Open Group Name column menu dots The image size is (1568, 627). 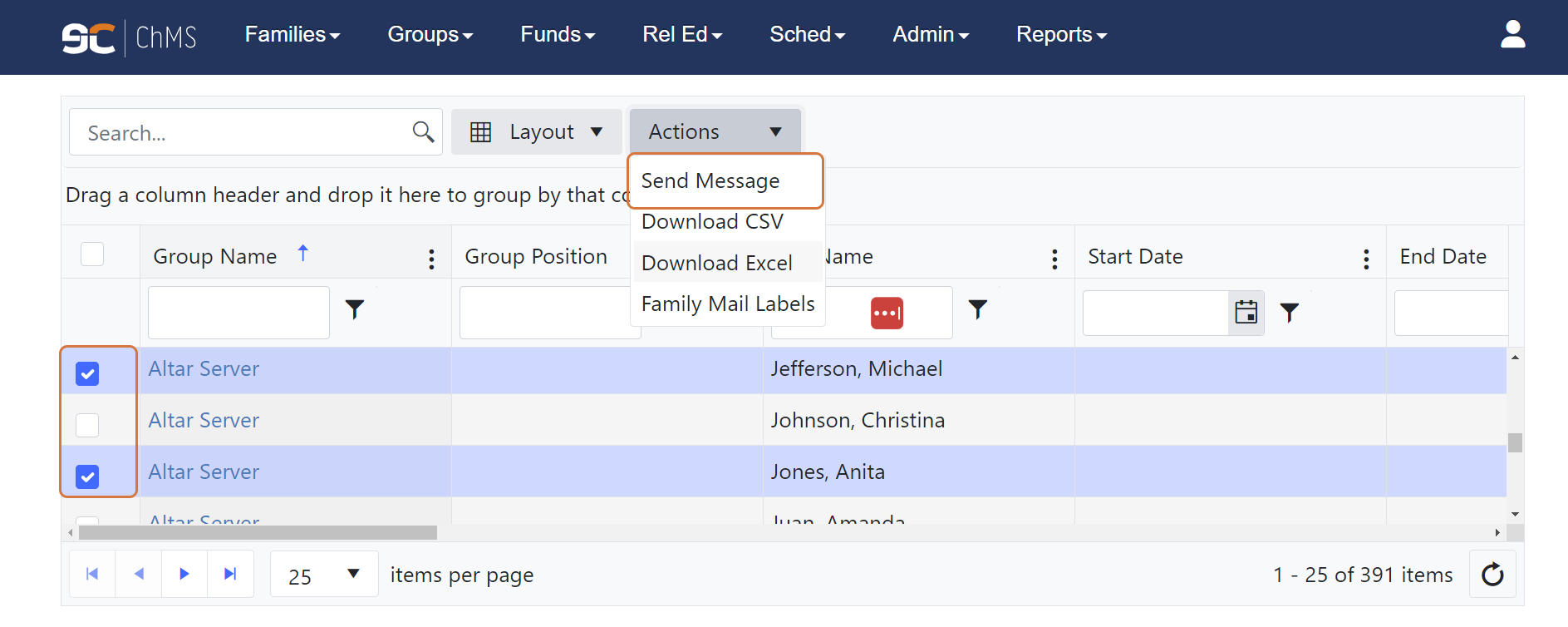coord(431,259)
